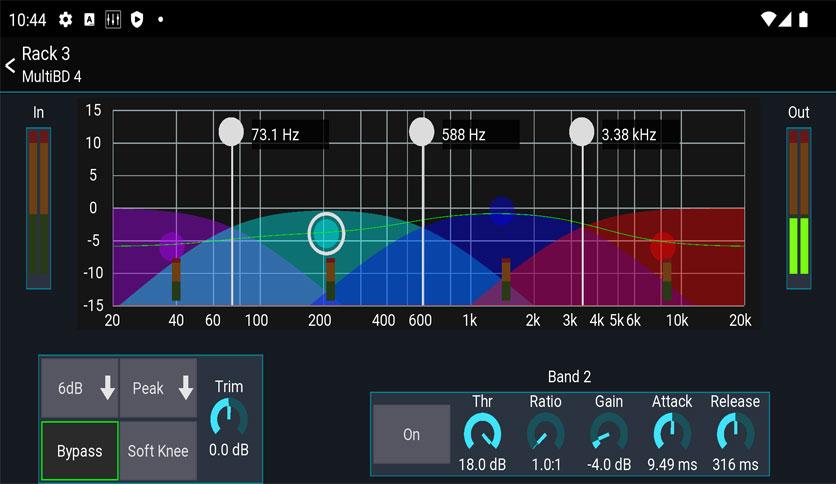The width and height of the screenshot is (836, 484).
Task: Tap the keyboard 'A' status bar icon
Action: pos(90,20)
